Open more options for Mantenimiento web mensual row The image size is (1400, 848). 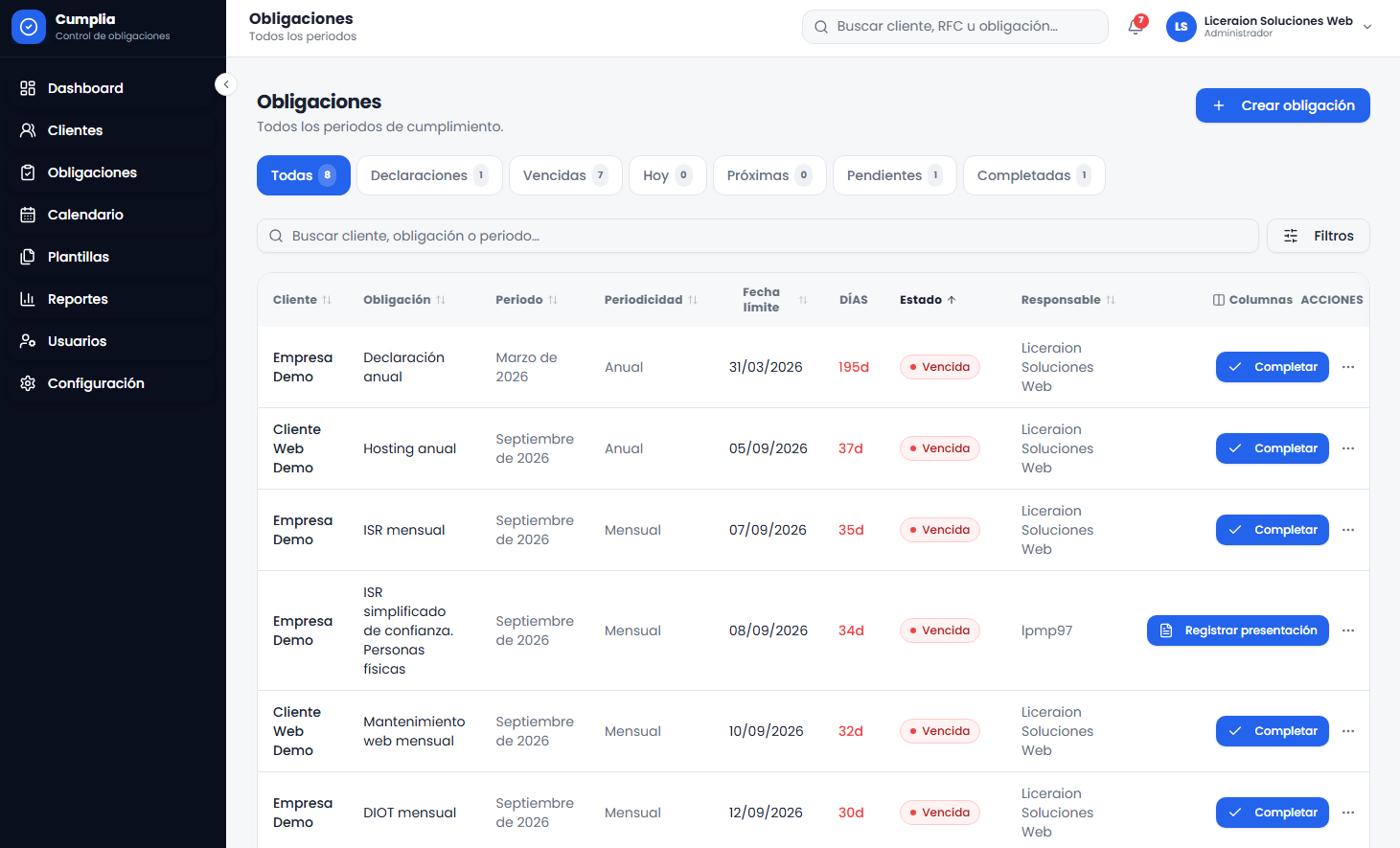click(x=1348, y=731)
